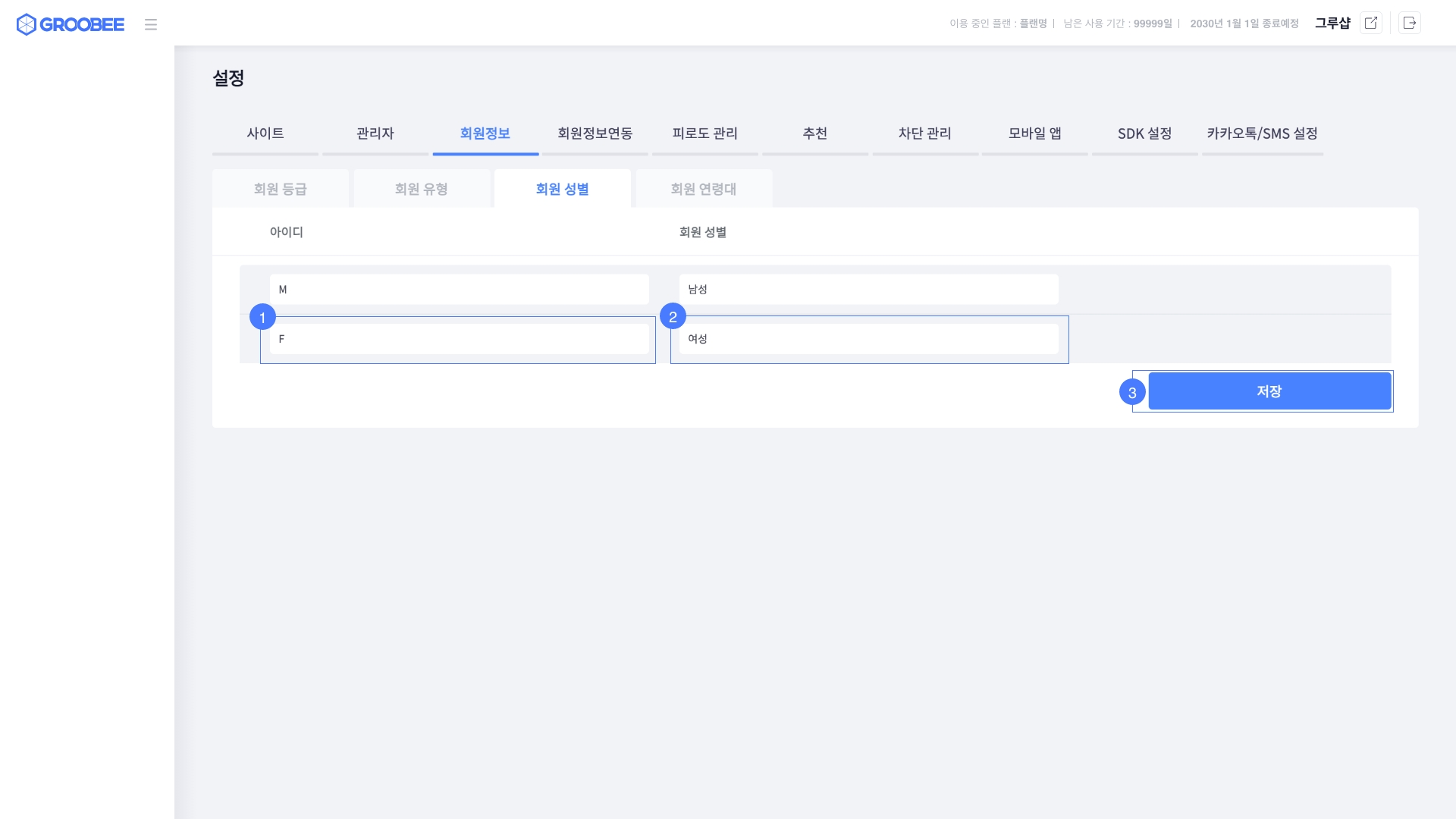Open the 관리자 settings tab
Screen dimensions: 1456x819
[x=375, y=133]
